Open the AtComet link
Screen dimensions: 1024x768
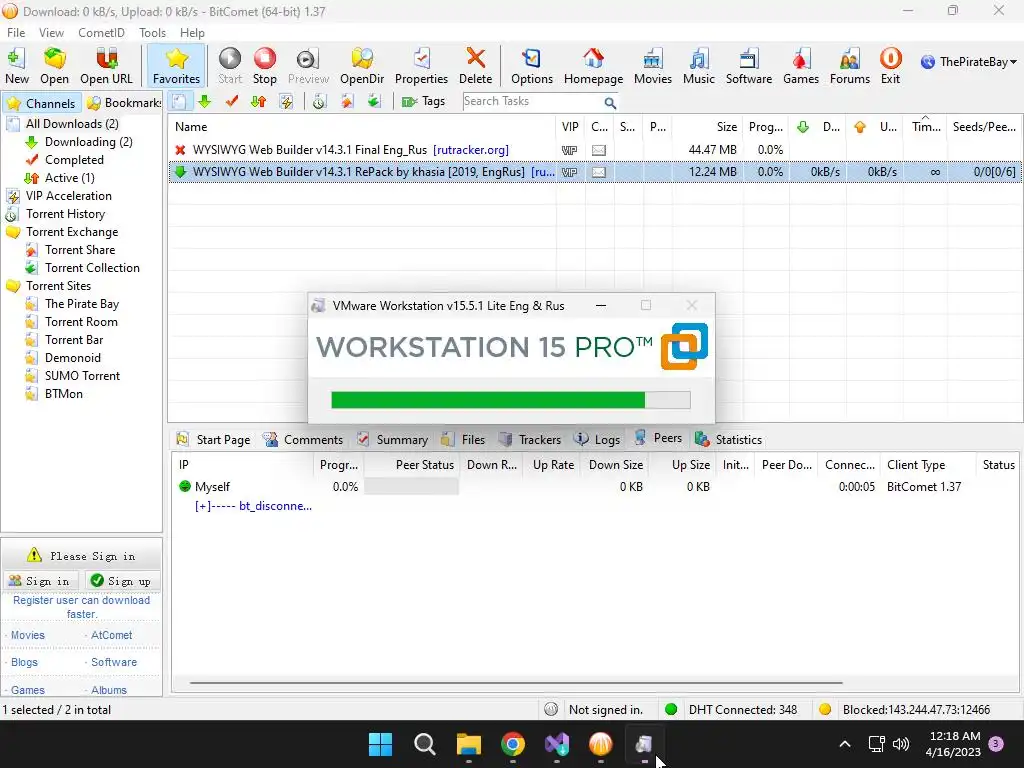pyautogui.click(x=111, y=635)
